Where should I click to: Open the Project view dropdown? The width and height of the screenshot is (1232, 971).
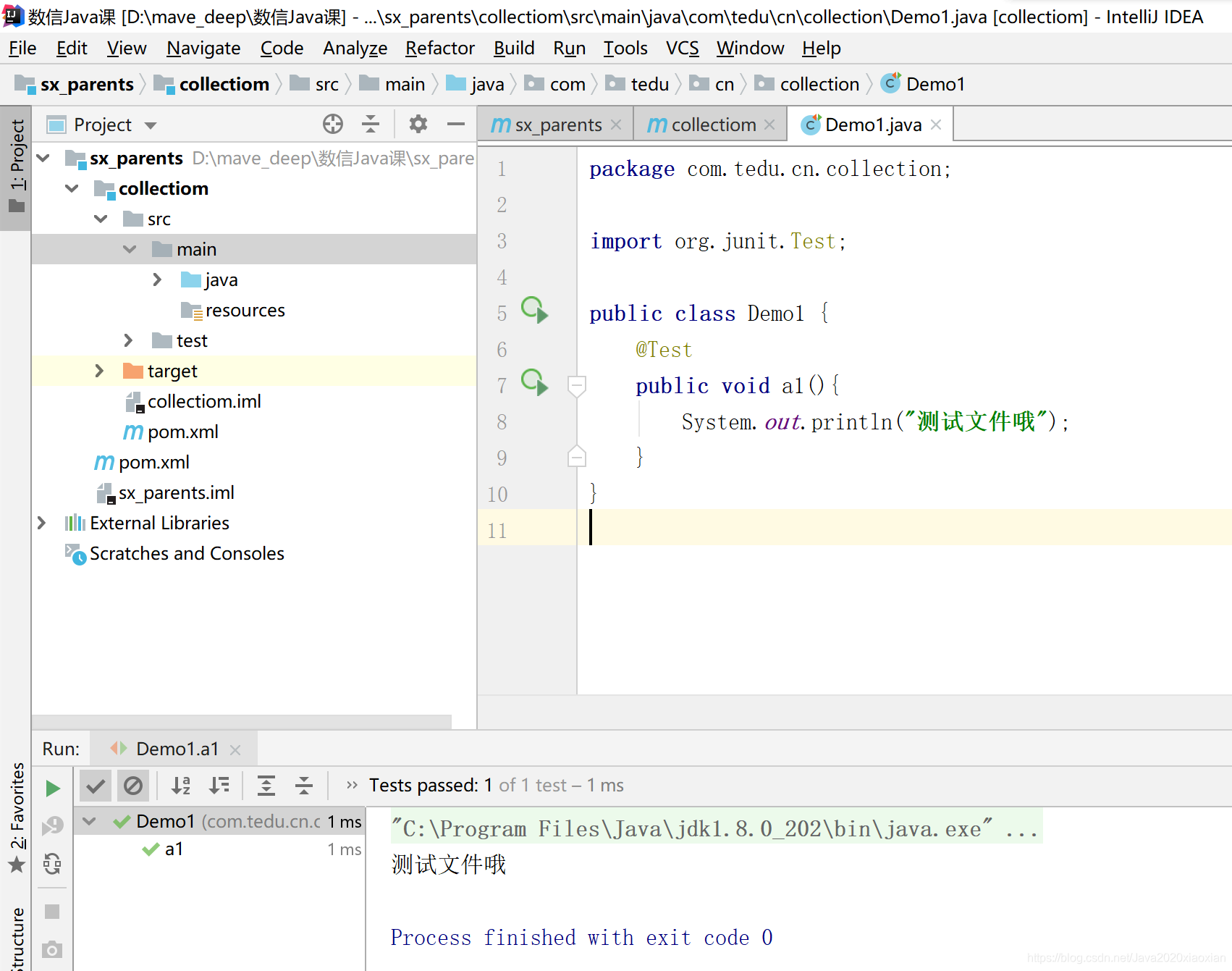[x=151, y=125]
